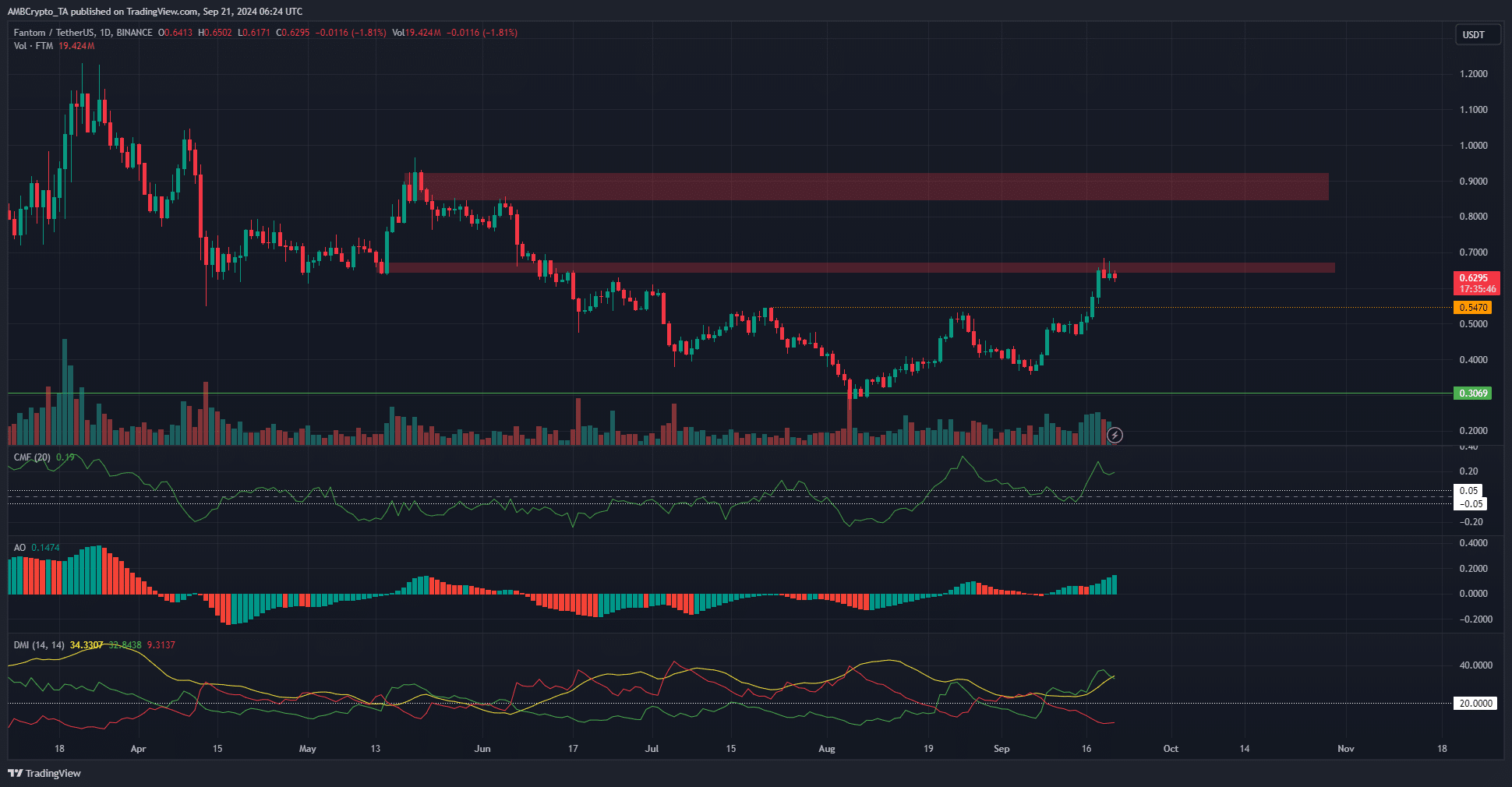
Task: Click the green horizontal support line
Action: click(x=730, y=393)
